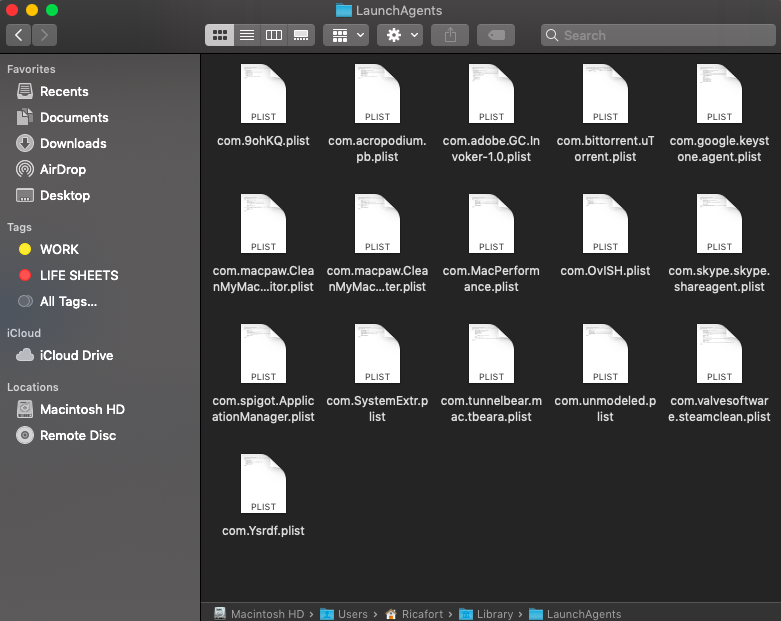781x621 pixels.
Task: Open the gear Action menu dropdown
Action: (400, 35)
